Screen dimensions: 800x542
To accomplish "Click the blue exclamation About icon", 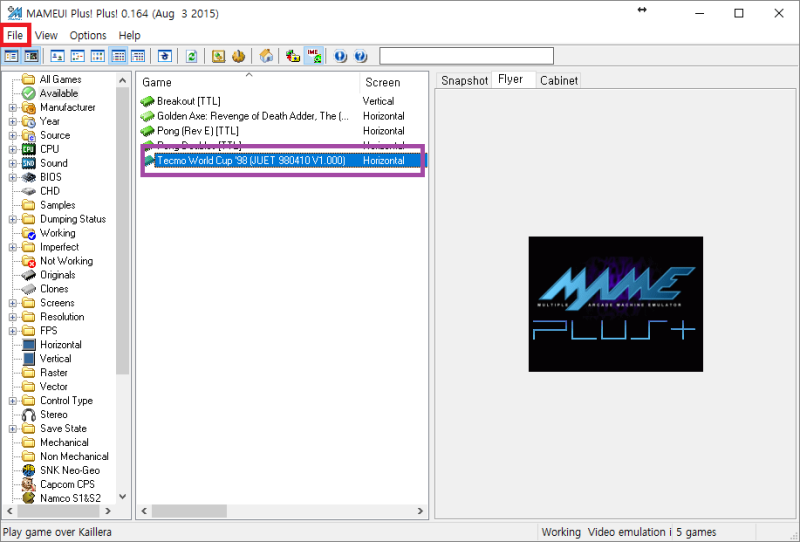I will click(x=340, y=56).
